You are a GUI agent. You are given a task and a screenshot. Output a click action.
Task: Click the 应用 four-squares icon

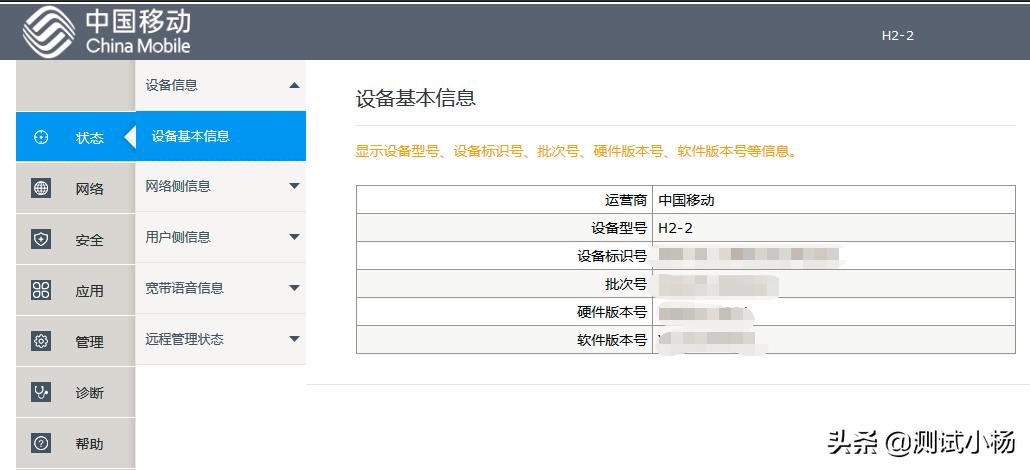(x=41, y=290)
